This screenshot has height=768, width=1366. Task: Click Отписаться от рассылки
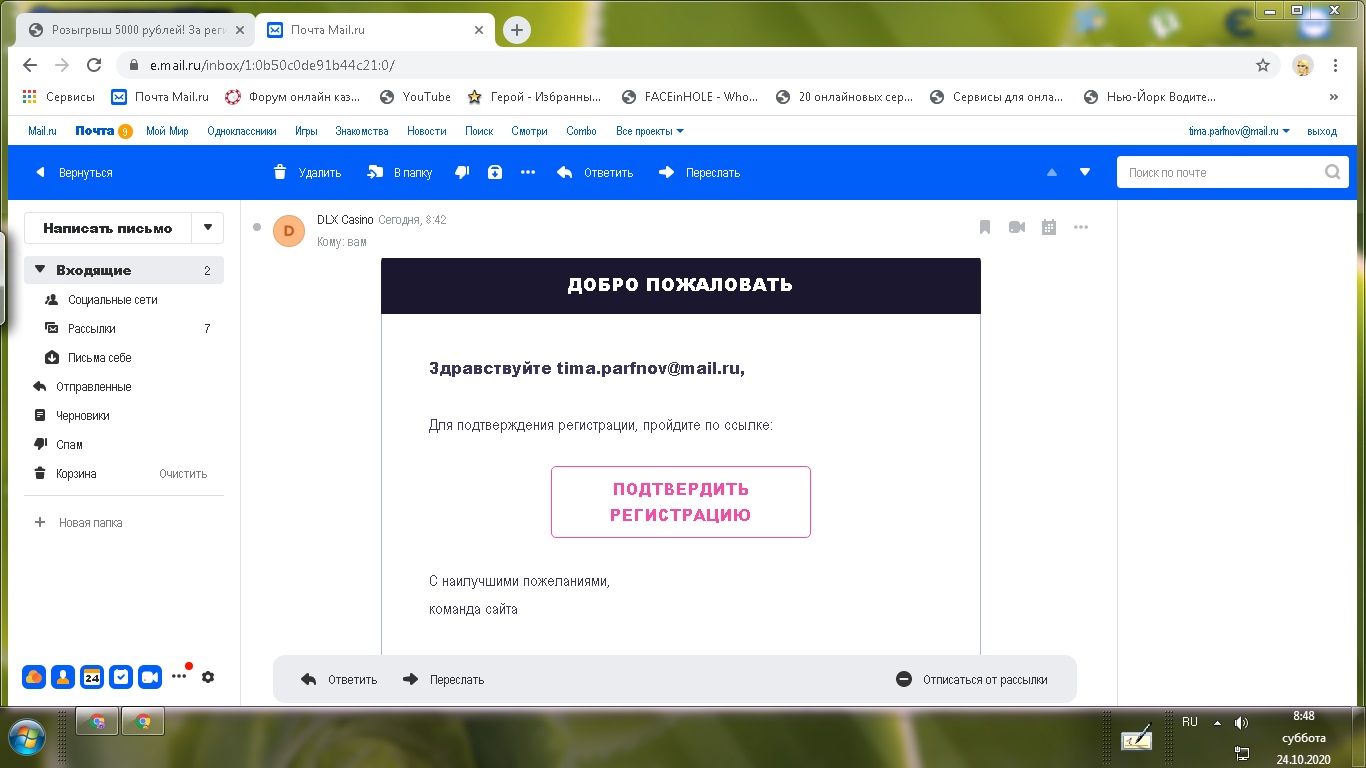972,679
